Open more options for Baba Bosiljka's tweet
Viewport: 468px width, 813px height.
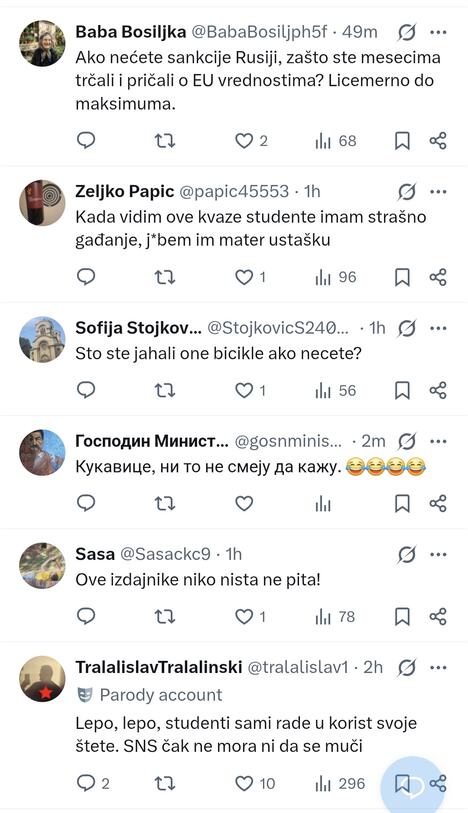[x=438, y=32]
